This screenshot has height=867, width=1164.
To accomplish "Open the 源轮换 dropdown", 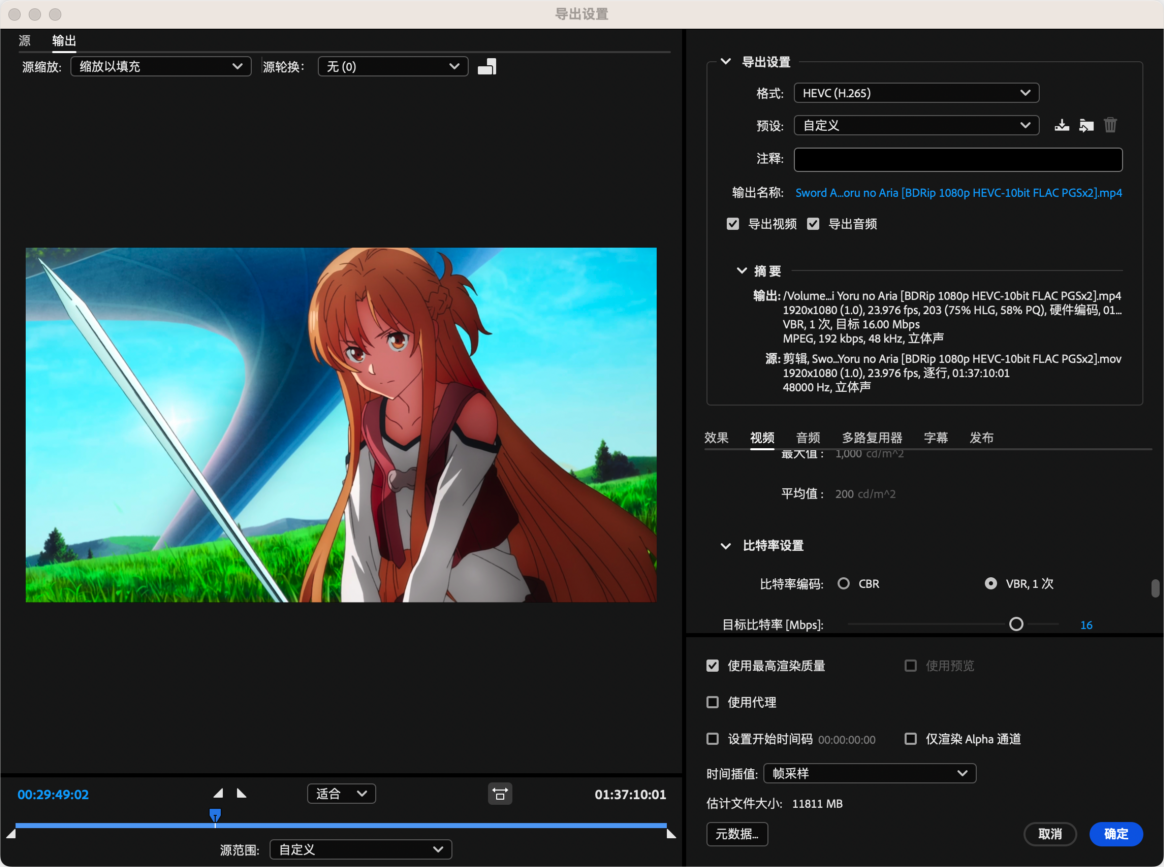I will click(x=393, y=67).
